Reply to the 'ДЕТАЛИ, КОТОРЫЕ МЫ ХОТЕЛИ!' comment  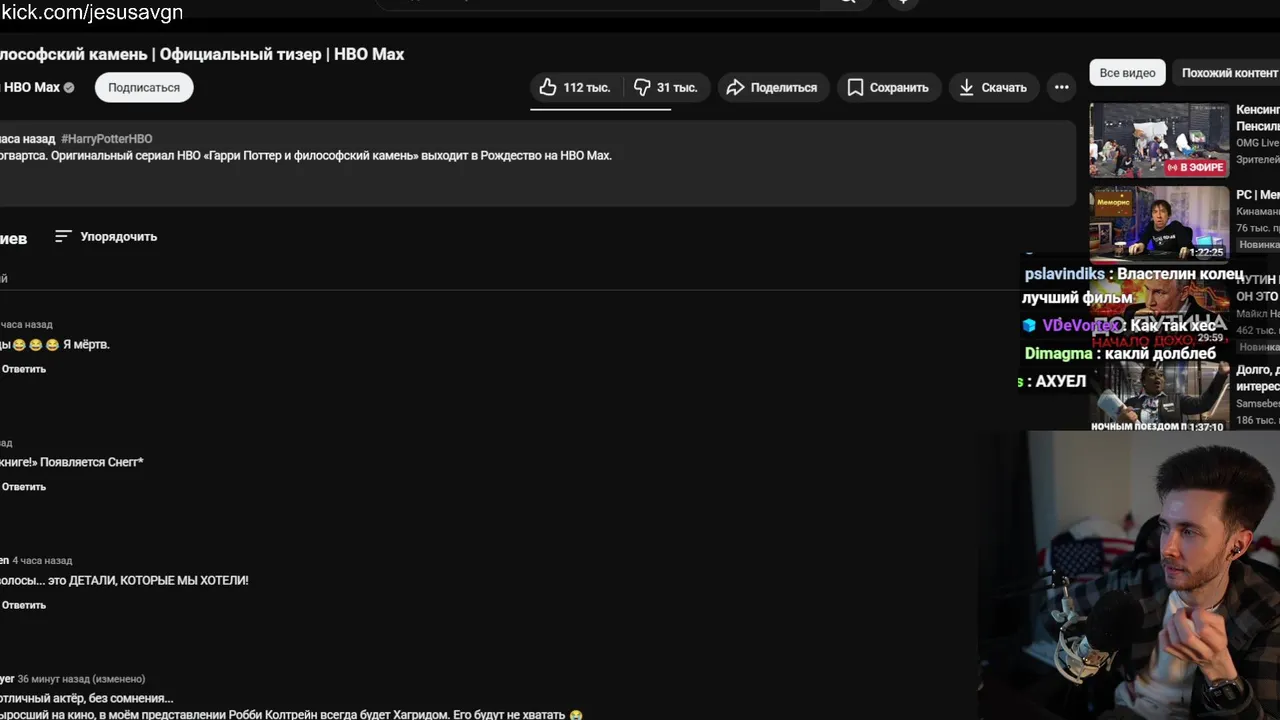pyautogui.click(x=24, y=605)
